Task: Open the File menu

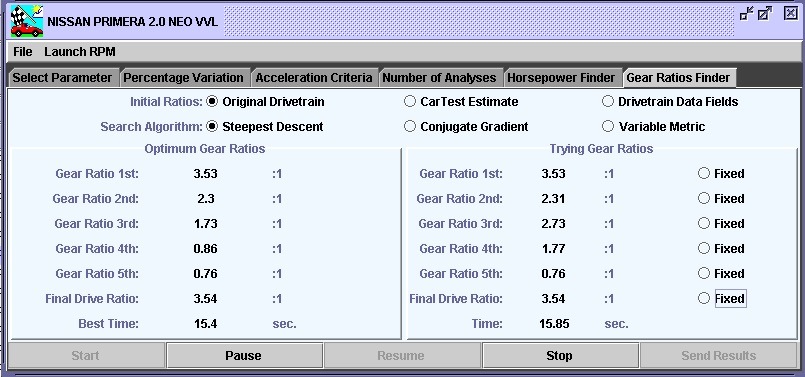Action: pos(23,52)
